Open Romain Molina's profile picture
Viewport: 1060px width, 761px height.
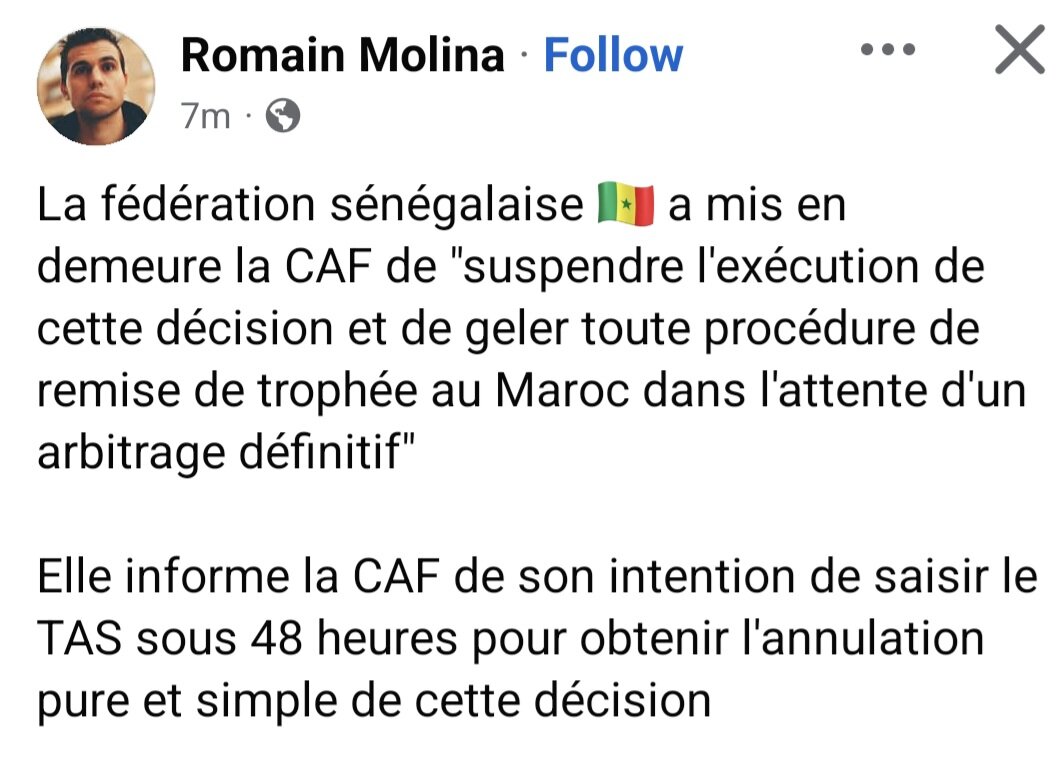(x=95, y=85)
